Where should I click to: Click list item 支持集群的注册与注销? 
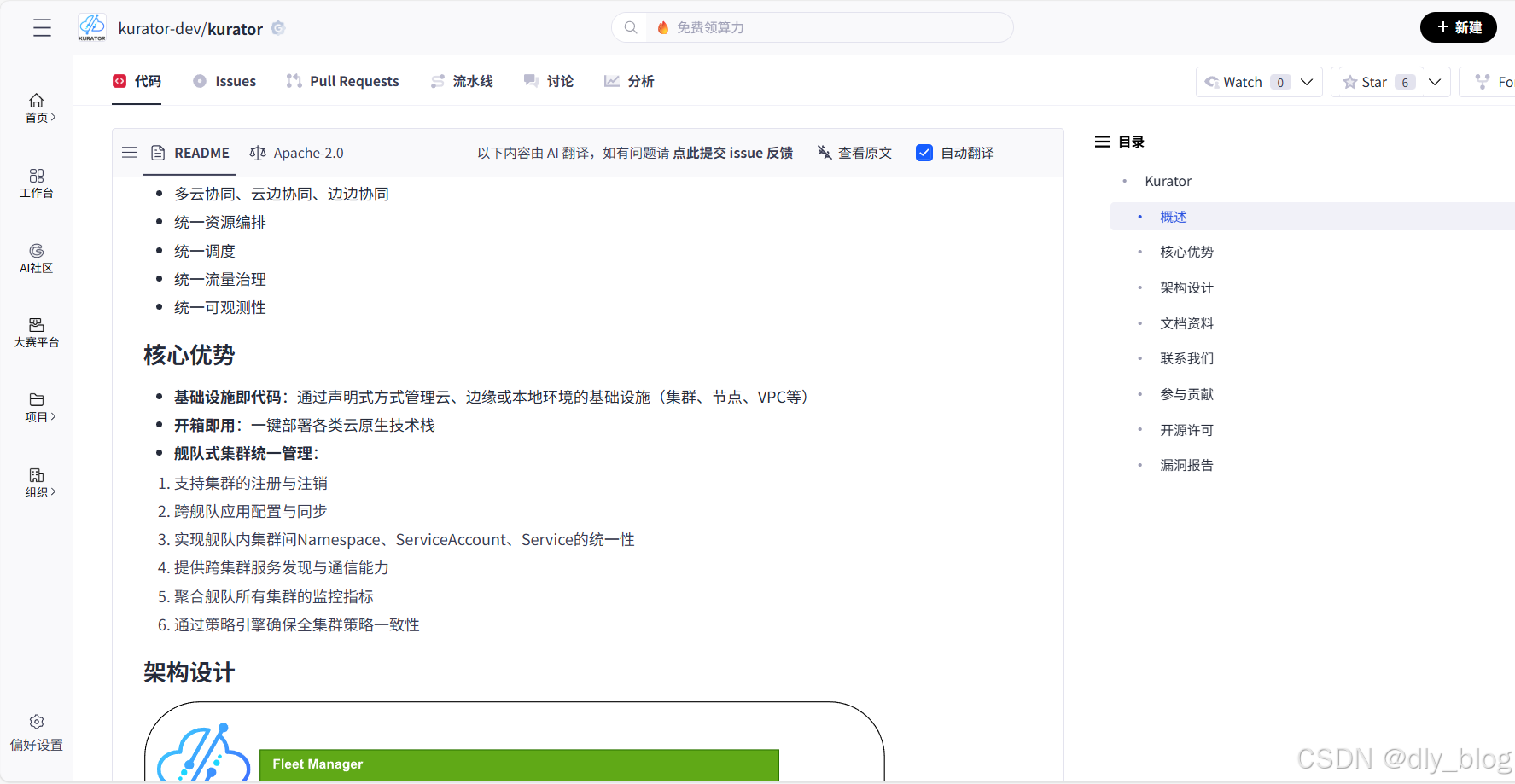click(x=251, y=483)
